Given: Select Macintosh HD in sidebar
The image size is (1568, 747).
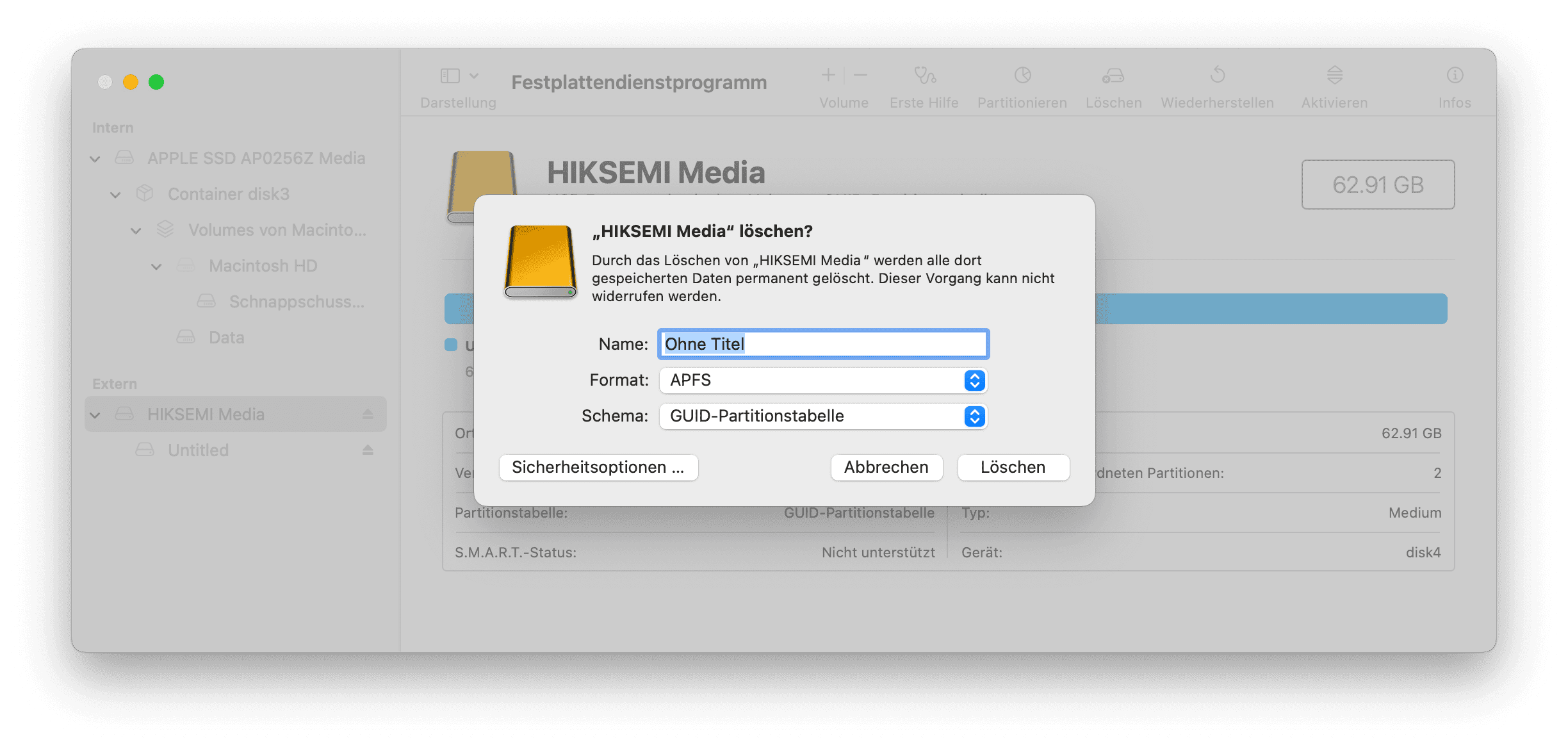Looking at the screenshot, I should [x=236, y=266].
